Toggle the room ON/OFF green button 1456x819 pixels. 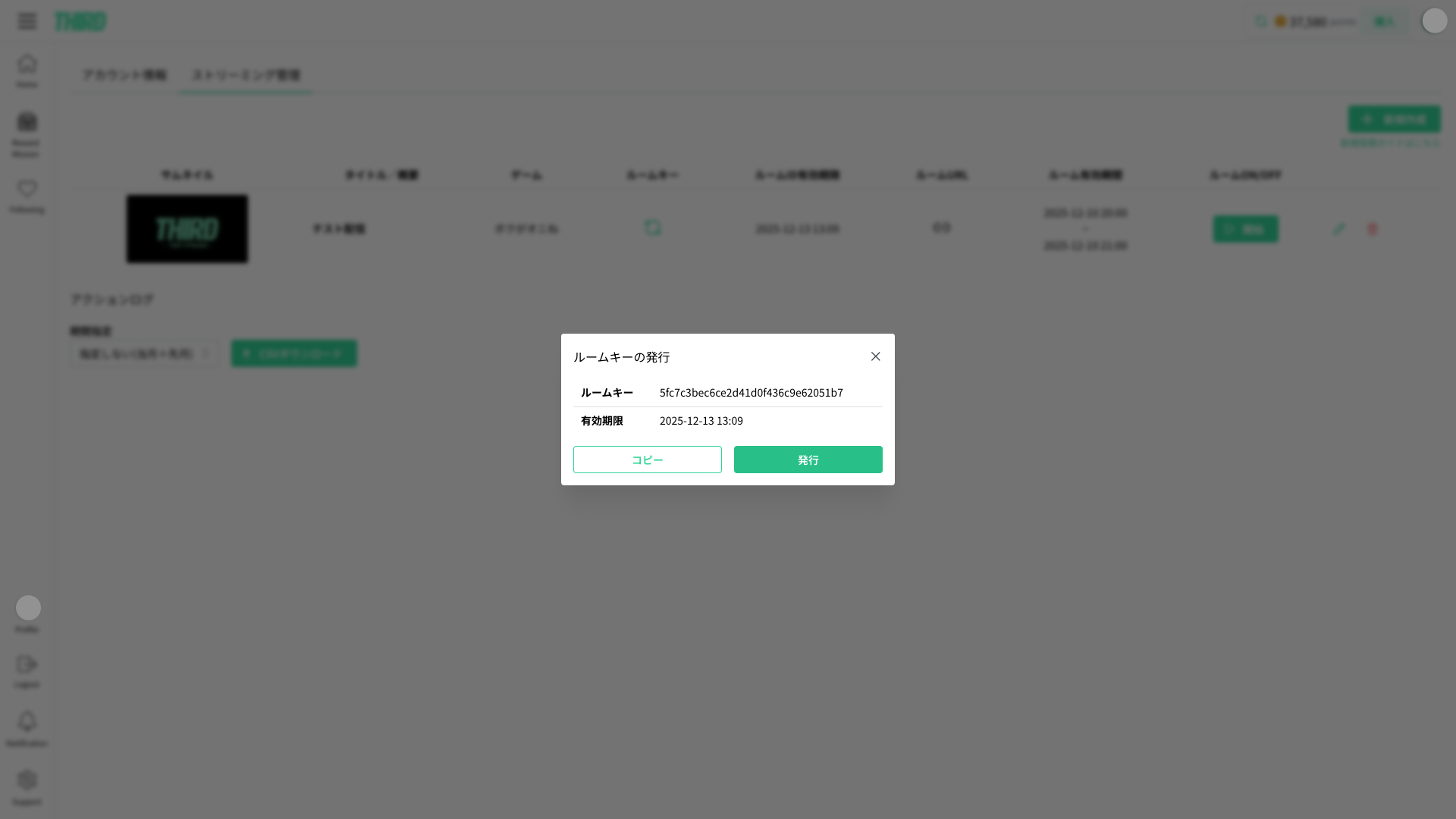point(1245,229)
